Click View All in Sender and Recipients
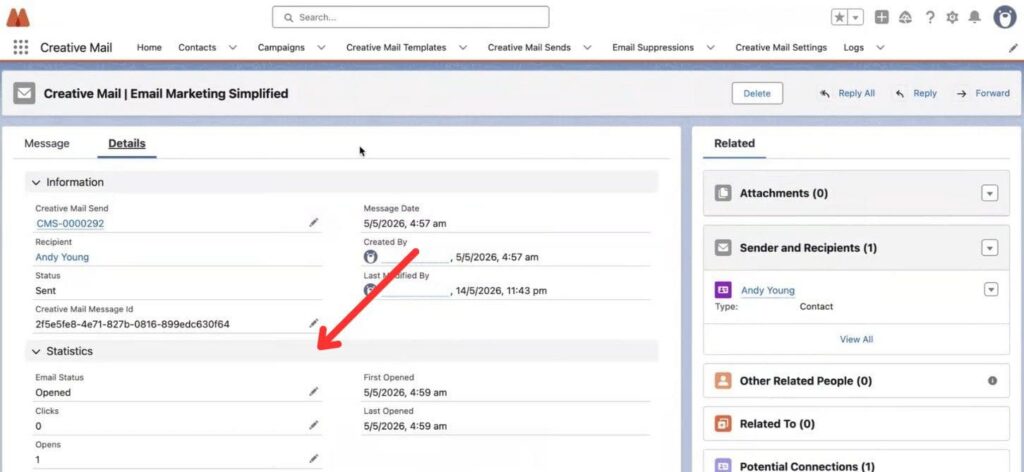The height and width of the screenshot is (472, 1024). [856, 339]
